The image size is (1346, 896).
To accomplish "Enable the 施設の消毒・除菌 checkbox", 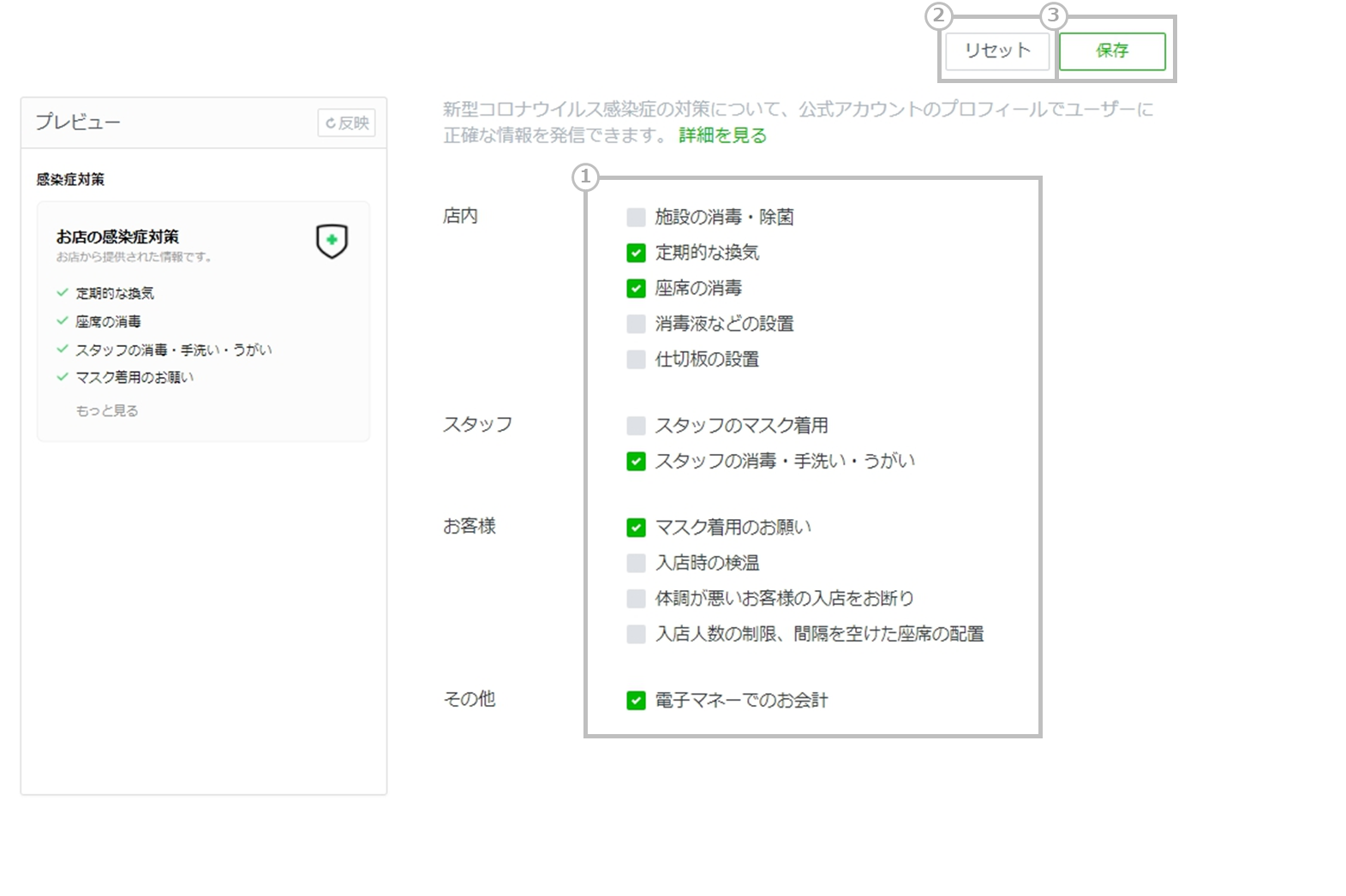I will (x=636, y=218).
